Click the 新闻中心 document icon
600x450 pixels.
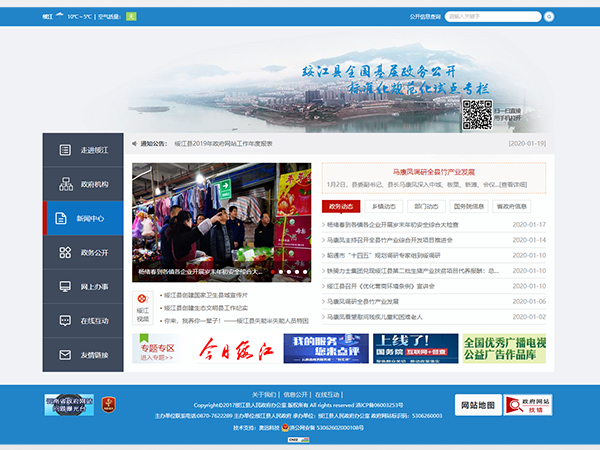point(61,218)
